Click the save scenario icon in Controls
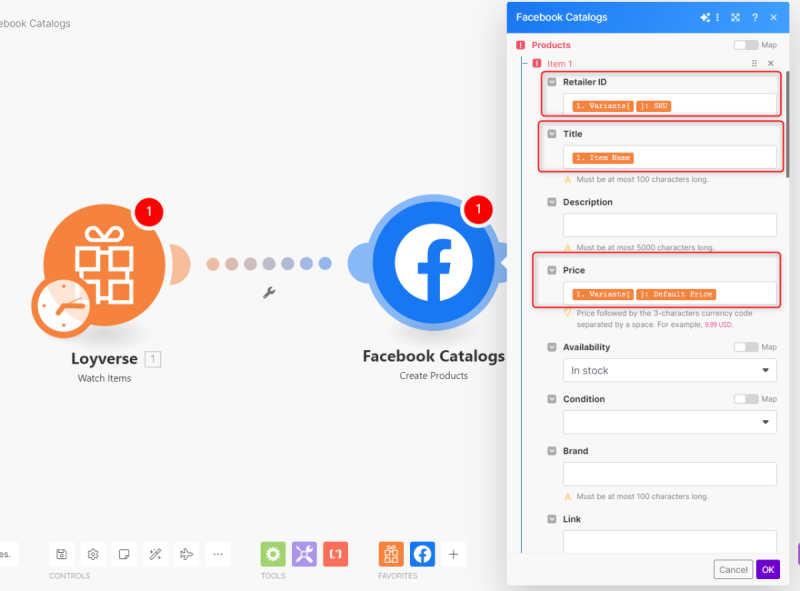The width and height of the screenshot is (800, 591). click(62, 554)
